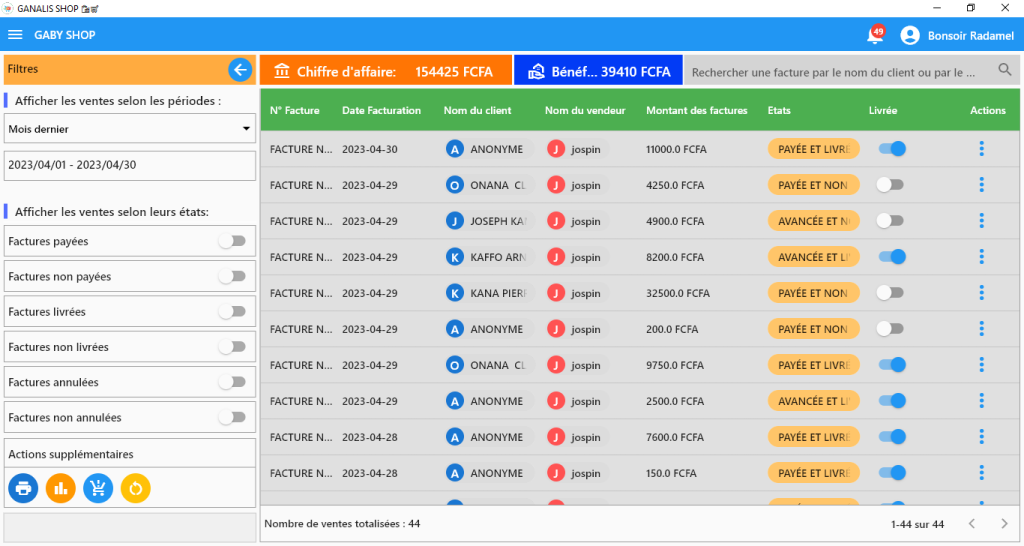
Task: Open the hamburger navigation menu
Action: 15,35
